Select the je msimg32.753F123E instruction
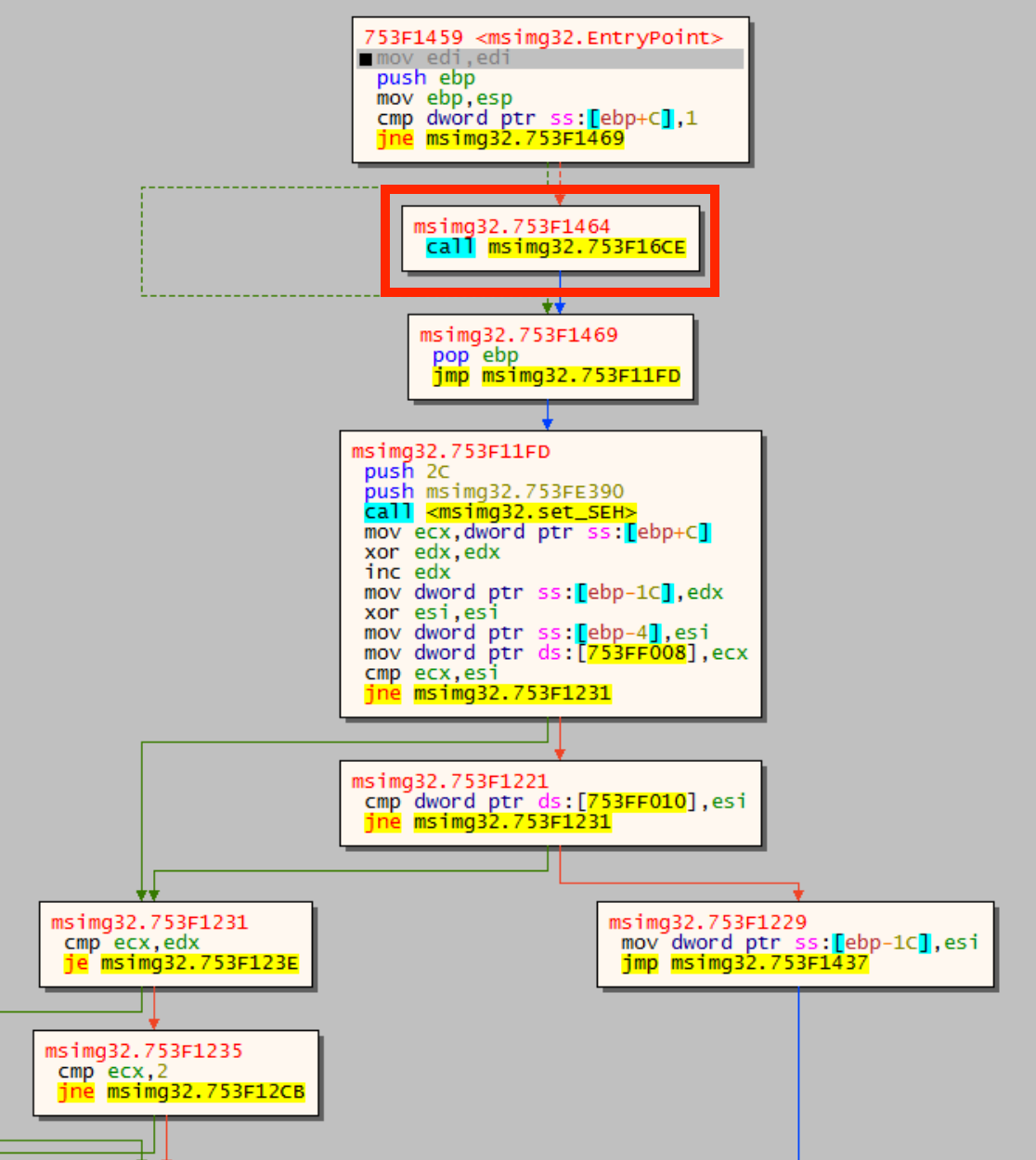The width and height of the screenshot is (1036, 1160). click(181, 963)
